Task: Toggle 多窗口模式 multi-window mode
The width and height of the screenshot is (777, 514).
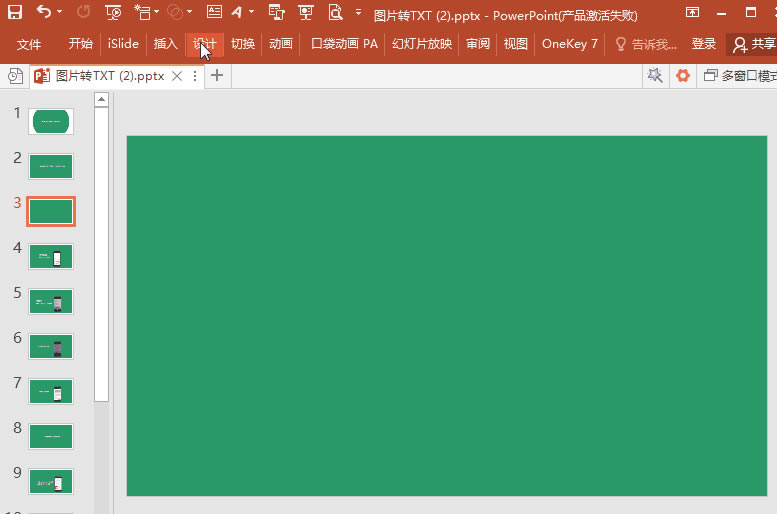Action: click(740, 75)
